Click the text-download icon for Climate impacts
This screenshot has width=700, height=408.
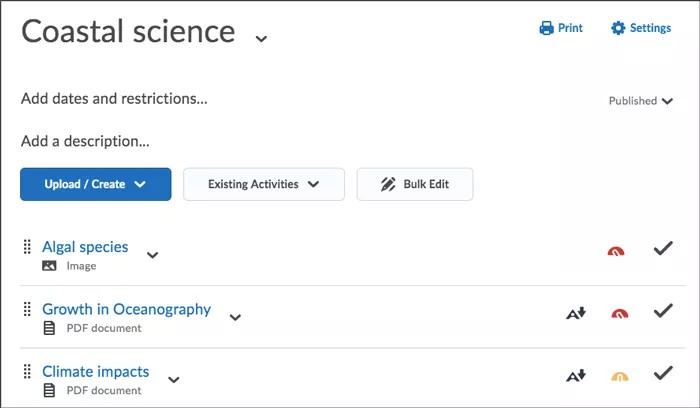point(575,376)
